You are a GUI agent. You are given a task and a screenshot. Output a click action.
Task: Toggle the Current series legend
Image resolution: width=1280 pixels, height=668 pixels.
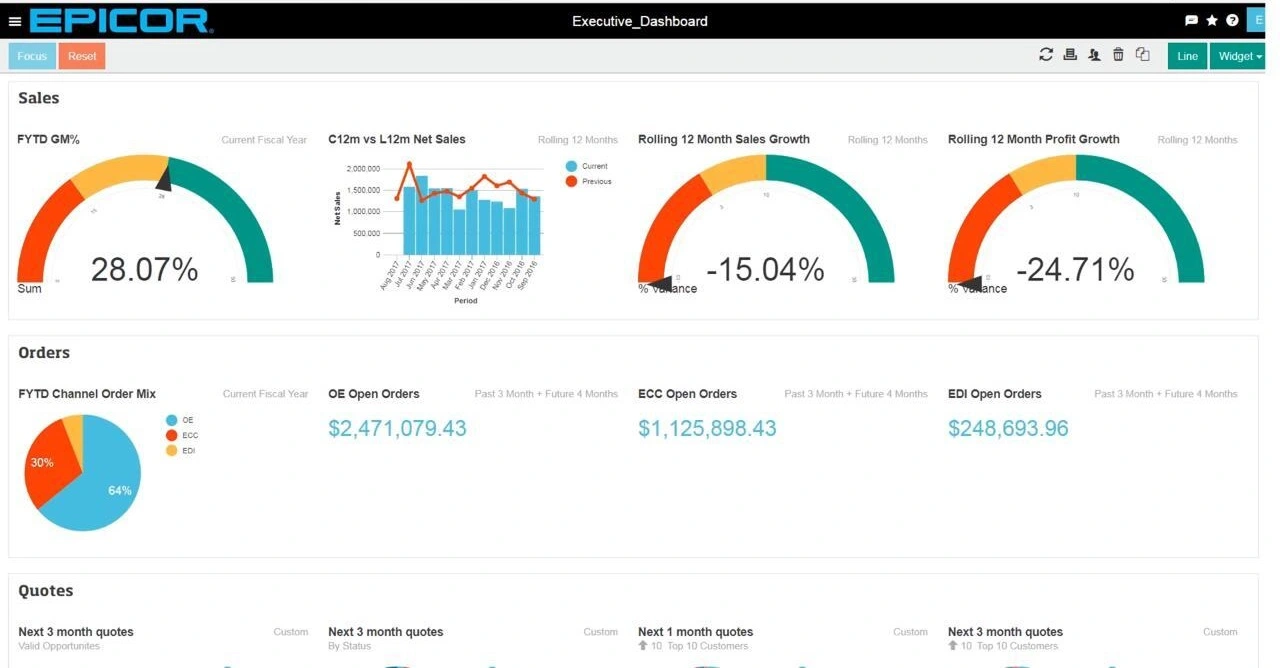click(585, 166)
